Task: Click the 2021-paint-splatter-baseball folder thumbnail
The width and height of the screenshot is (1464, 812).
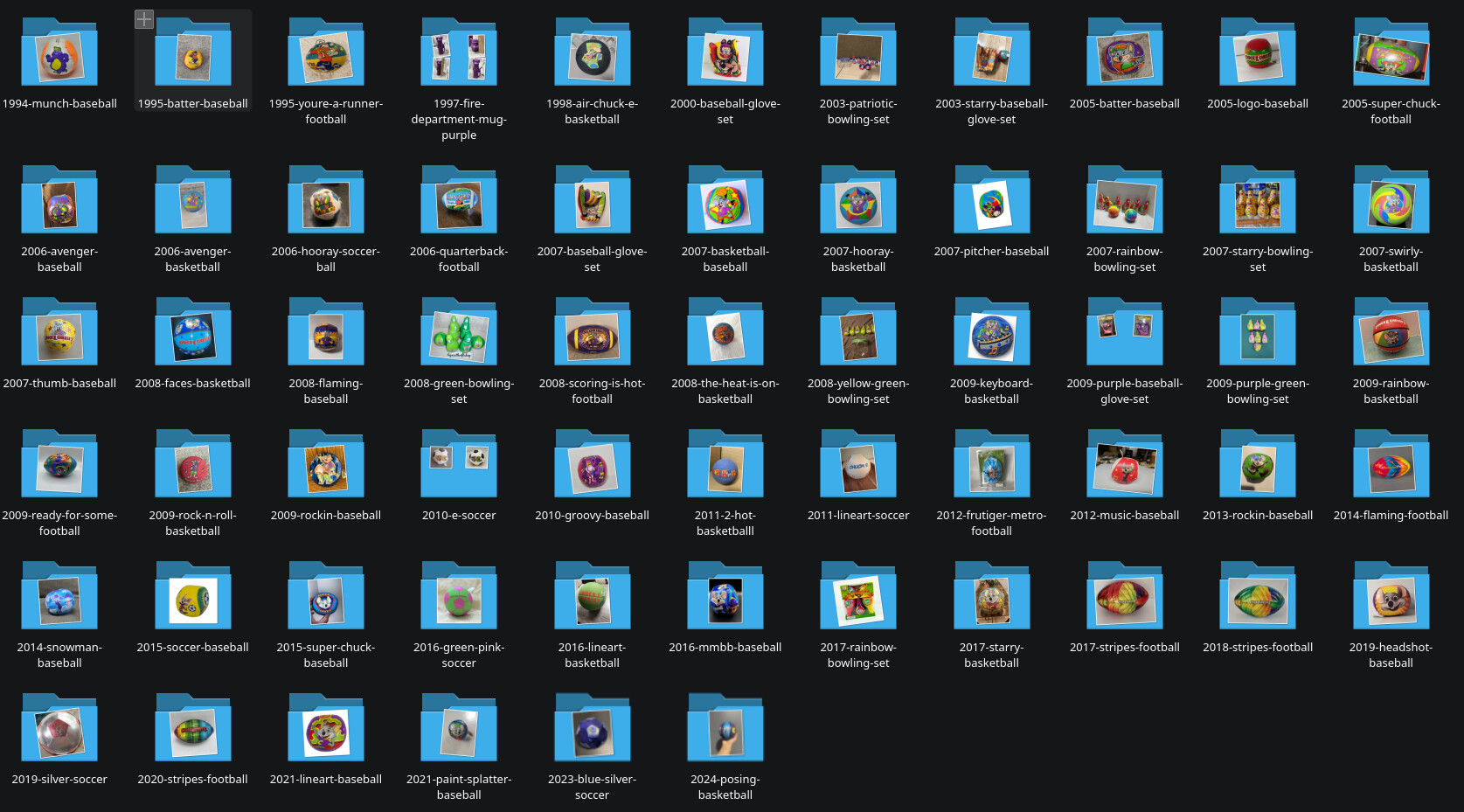Action: (459, 732)
